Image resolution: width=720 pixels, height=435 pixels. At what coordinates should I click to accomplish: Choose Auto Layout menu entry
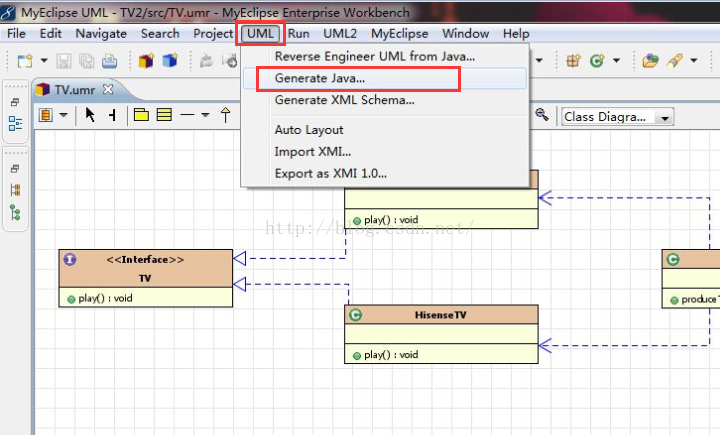click(x=385, y=130)
